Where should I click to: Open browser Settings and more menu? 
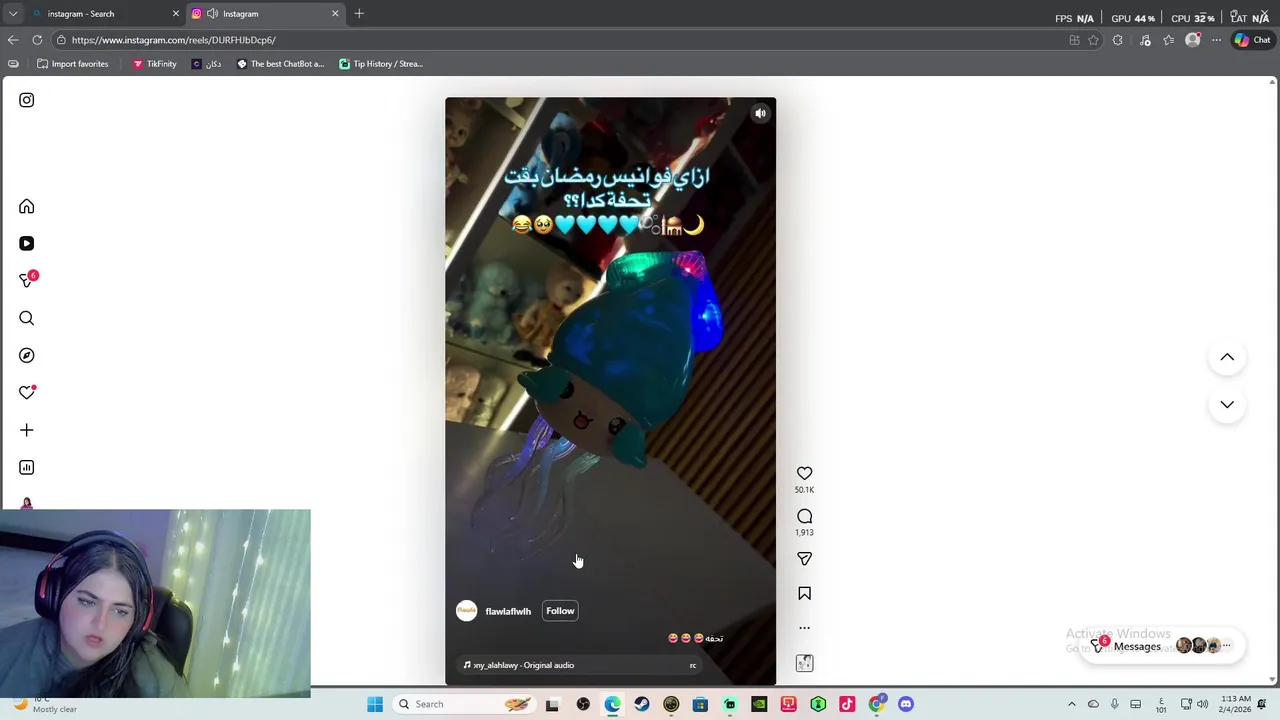(1216, 40)
